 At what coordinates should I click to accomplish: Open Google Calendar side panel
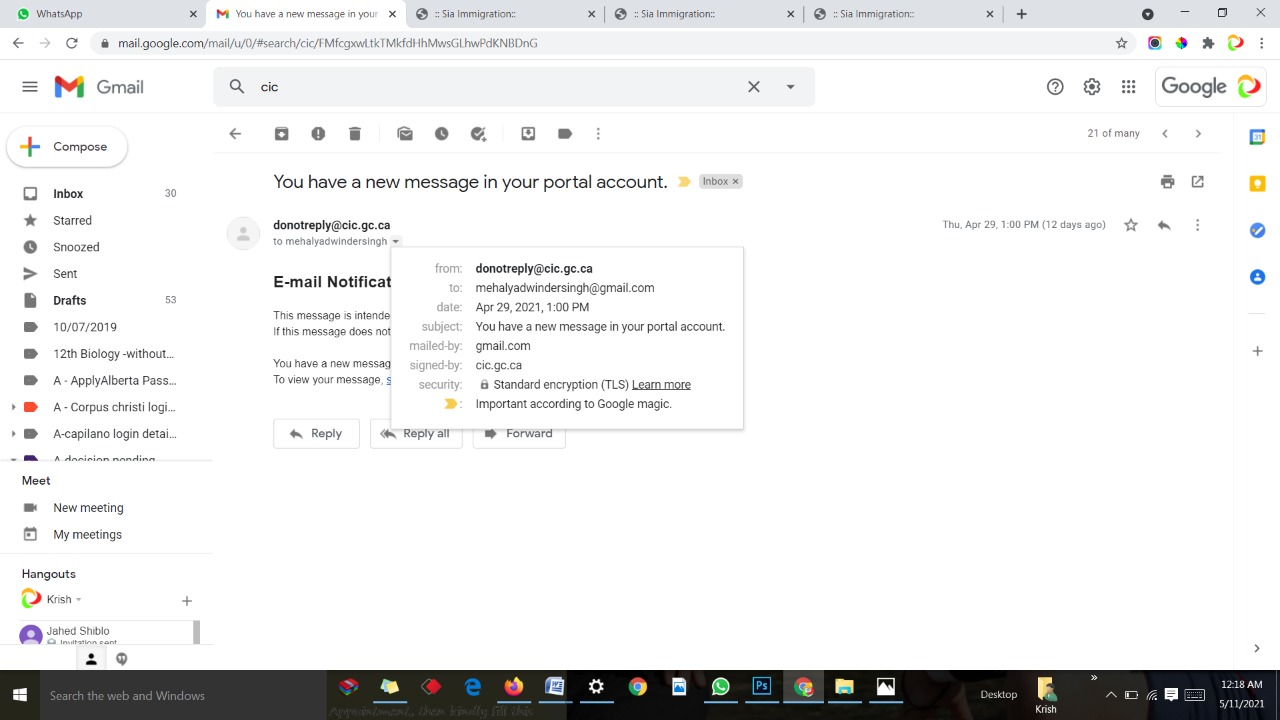(x=1258, y=137)
